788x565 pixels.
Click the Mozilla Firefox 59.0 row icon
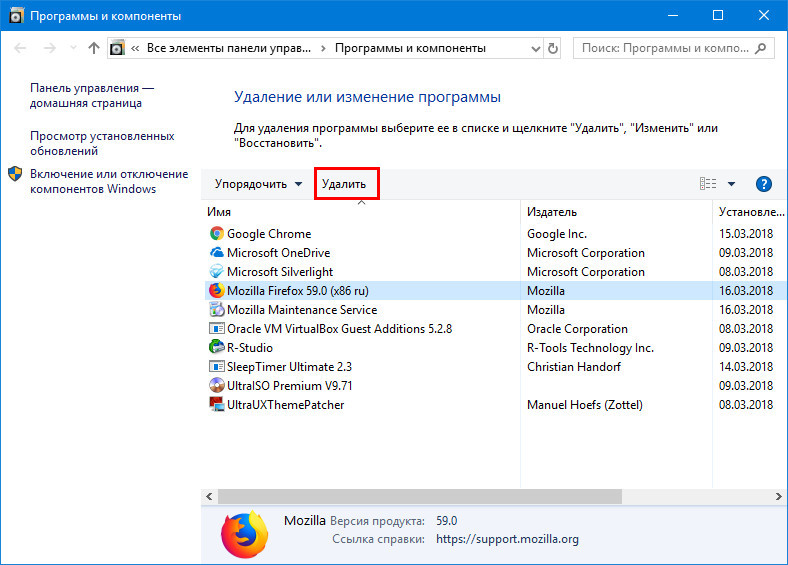[x=217, y=291]
